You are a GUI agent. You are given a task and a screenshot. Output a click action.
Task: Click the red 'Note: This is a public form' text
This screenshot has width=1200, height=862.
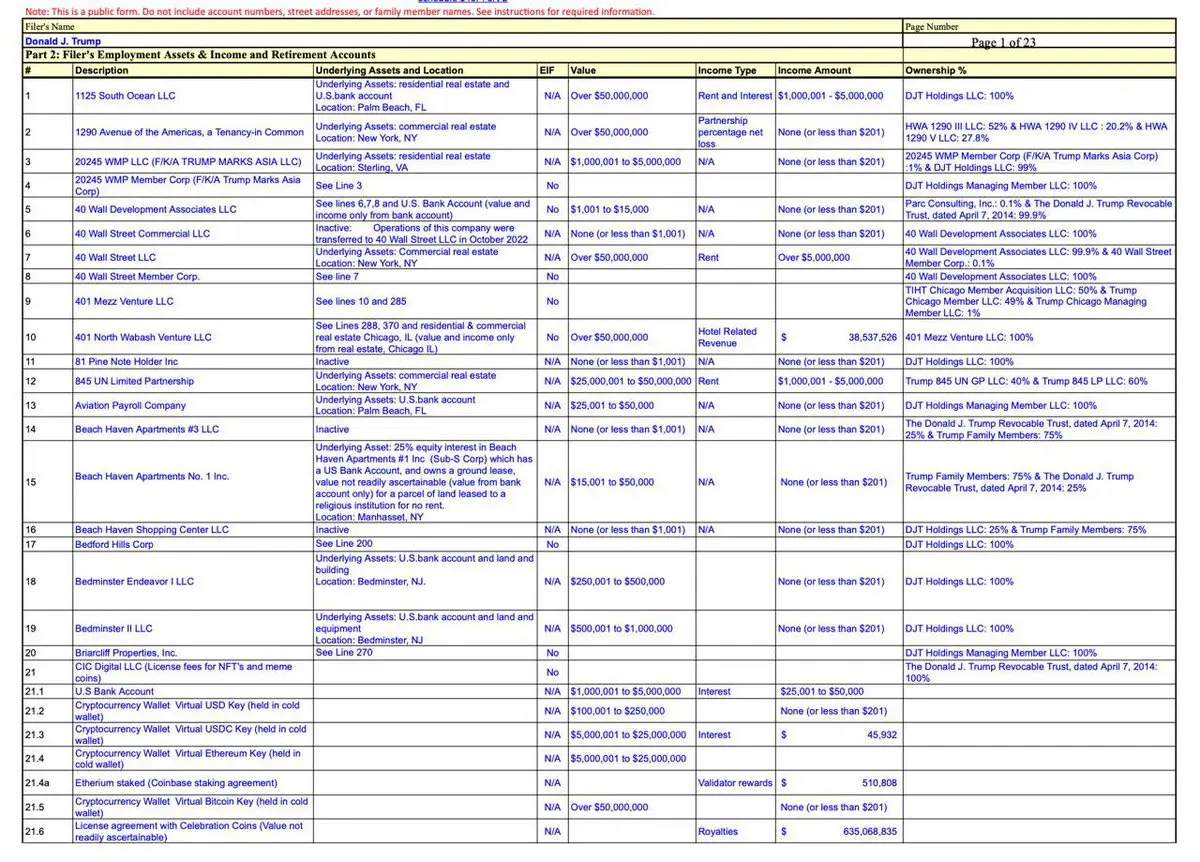[x=340, y=11]
